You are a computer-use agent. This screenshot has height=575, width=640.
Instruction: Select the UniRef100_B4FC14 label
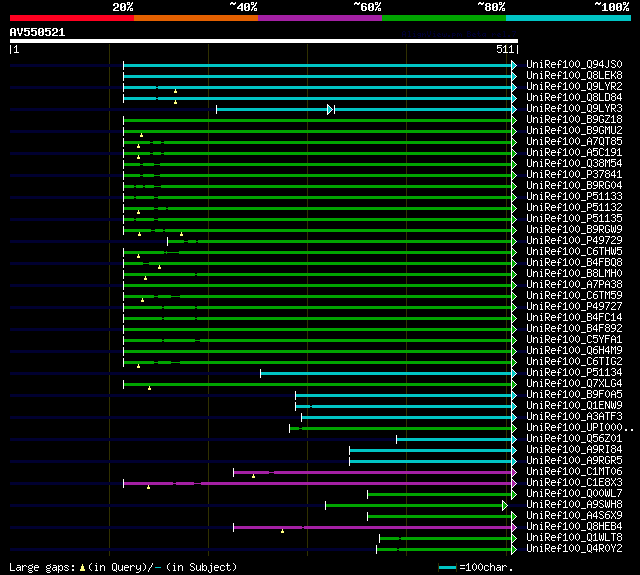tap(574, 318)
